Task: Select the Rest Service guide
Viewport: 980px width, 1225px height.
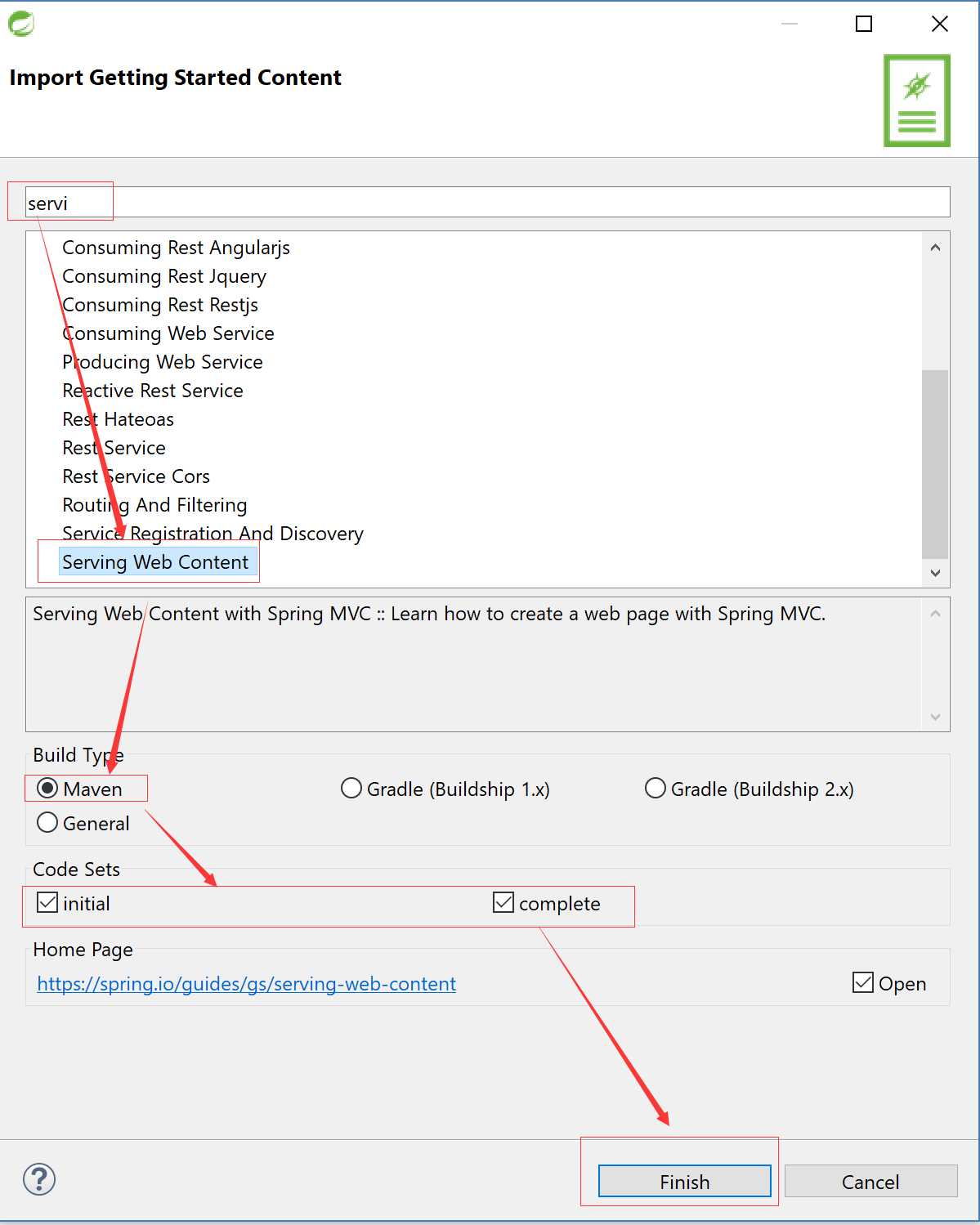Action: pyautogui.click(x=114, y=448)
